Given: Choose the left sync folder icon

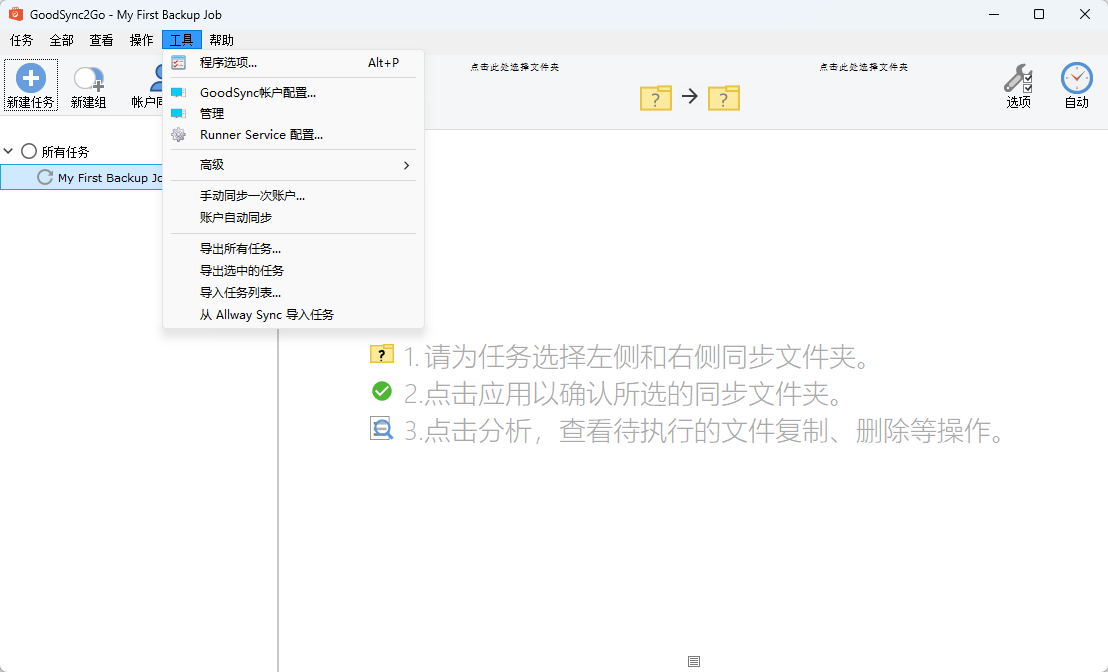Looking at the screenshot, I should tap(656, 98).
